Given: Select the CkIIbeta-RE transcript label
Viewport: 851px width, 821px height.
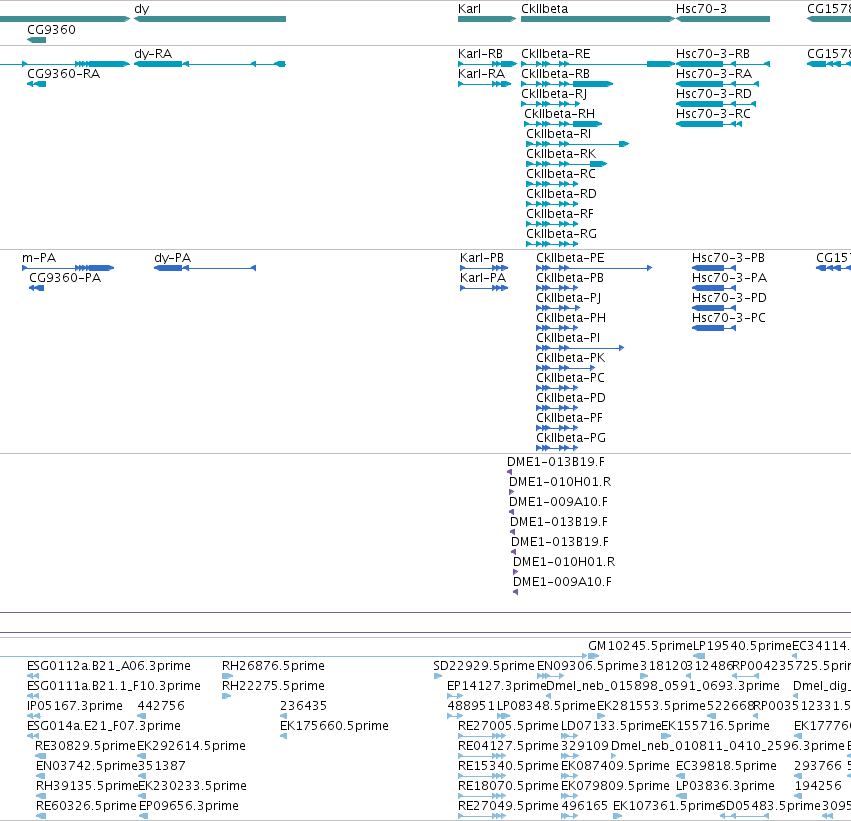Looking at the screenshot, I should 556,54.
